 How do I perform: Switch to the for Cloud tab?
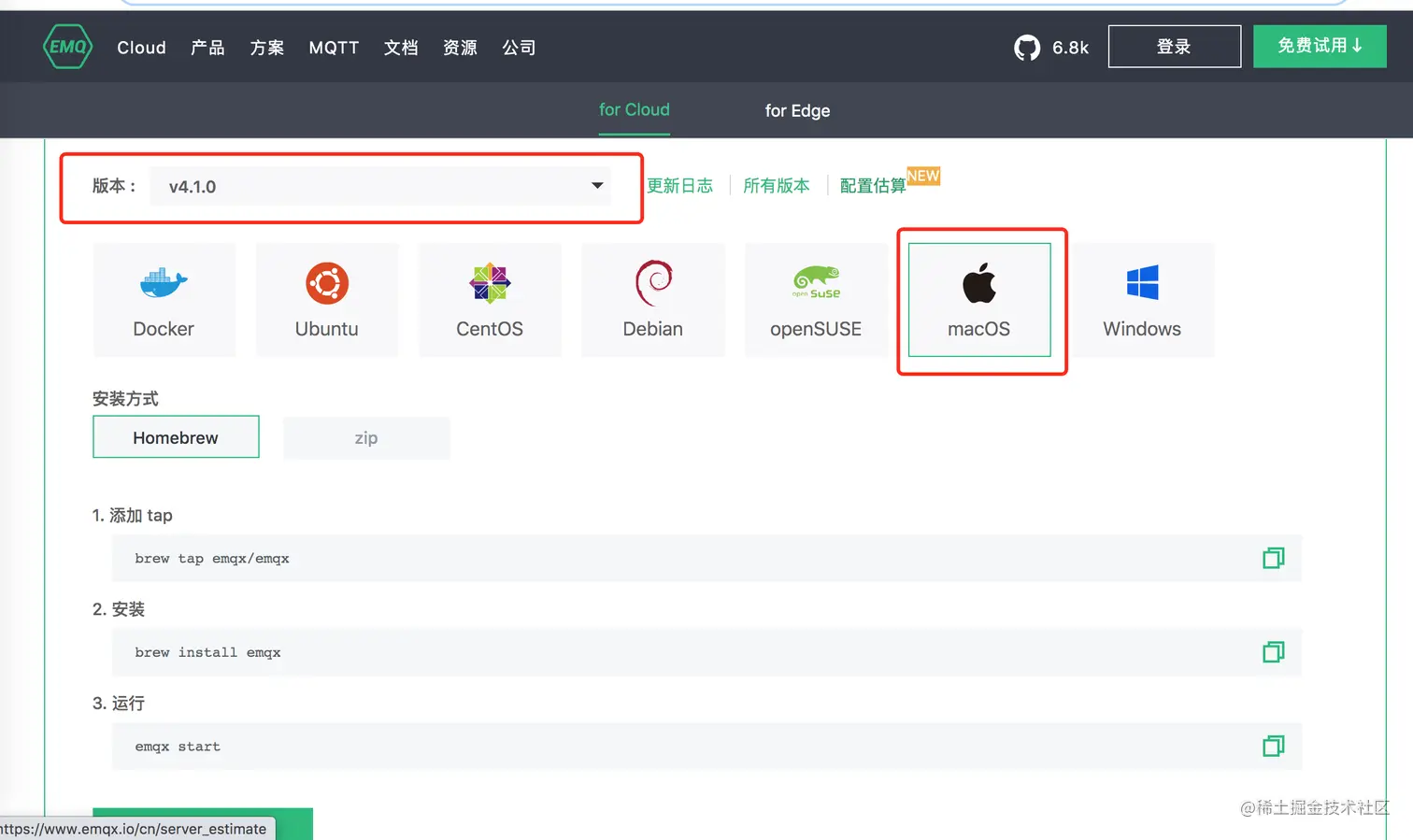tap(635, 110)
